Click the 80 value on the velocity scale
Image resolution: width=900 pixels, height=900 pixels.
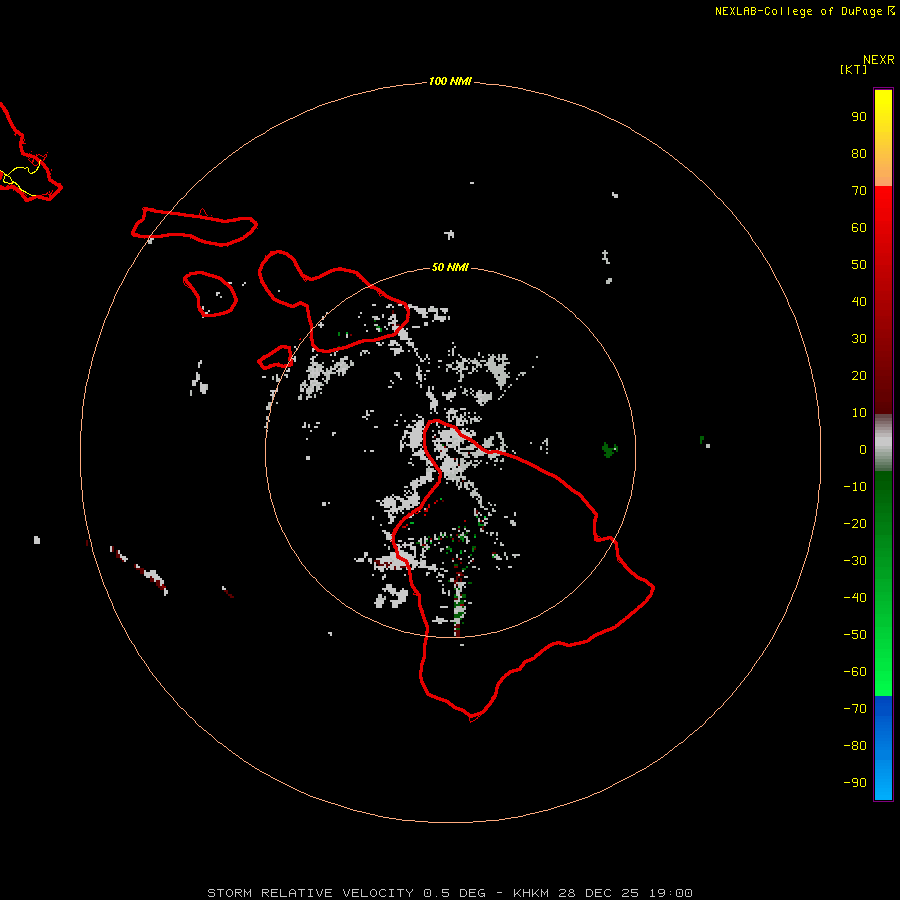pyautogui.click(x=859, y=153)
